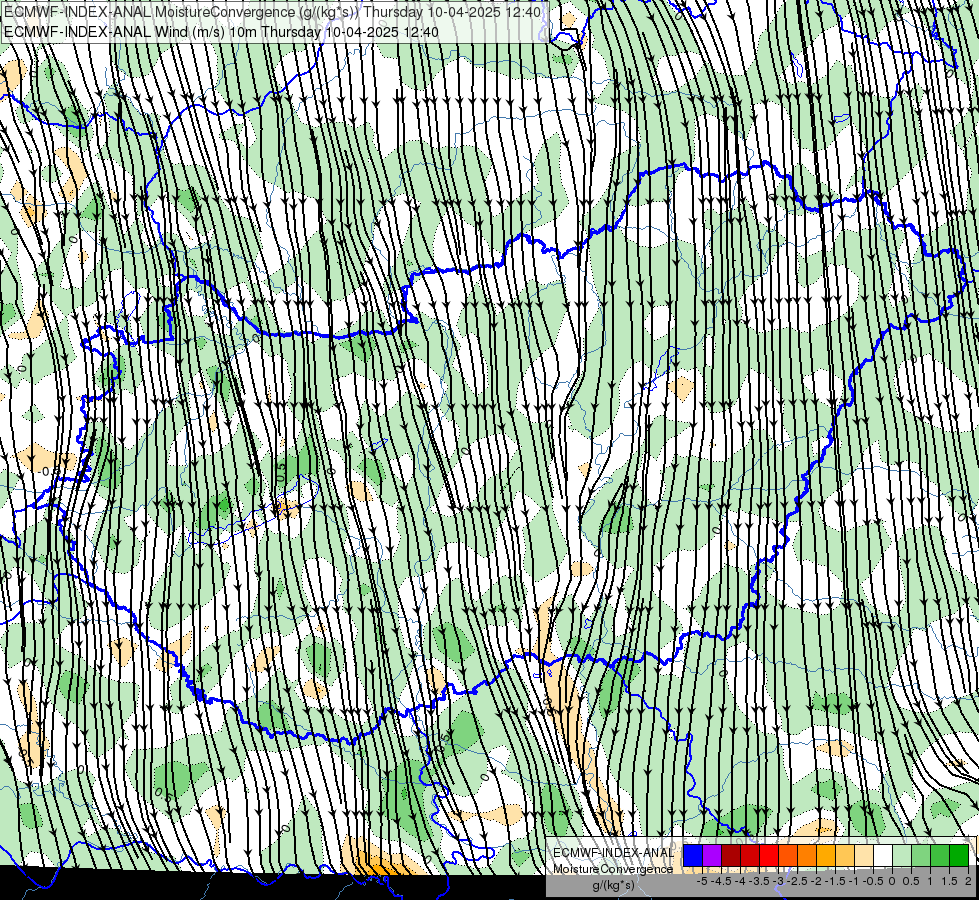Image resolution: width=979 pixels, height=900 pixels.
Task: Select the dark red swatch between -4.5 and -4
Action: (731, 856)
